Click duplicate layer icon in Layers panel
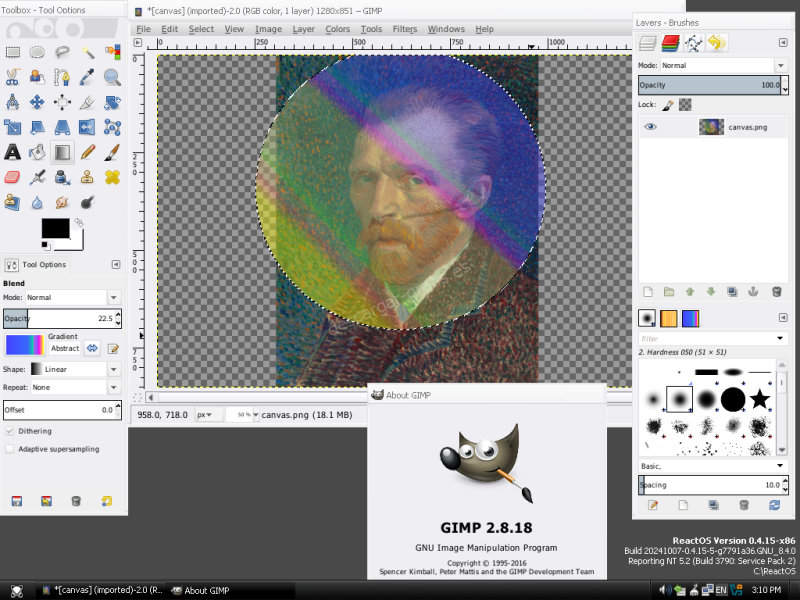 (x=732, y=292)
